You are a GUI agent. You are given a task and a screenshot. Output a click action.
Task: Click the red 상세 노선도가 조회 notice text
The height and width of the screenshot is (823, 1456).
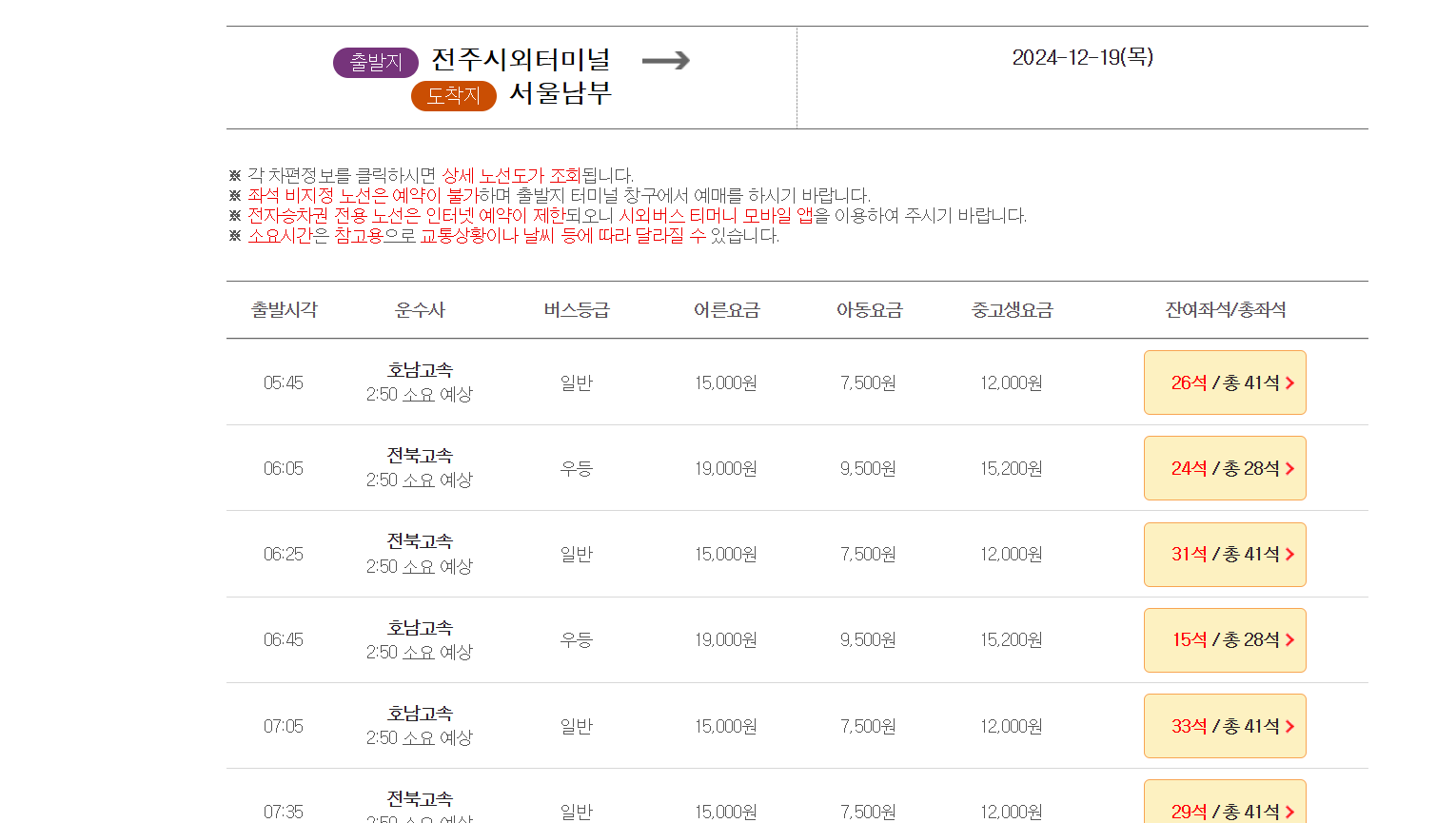click(511, 175)
